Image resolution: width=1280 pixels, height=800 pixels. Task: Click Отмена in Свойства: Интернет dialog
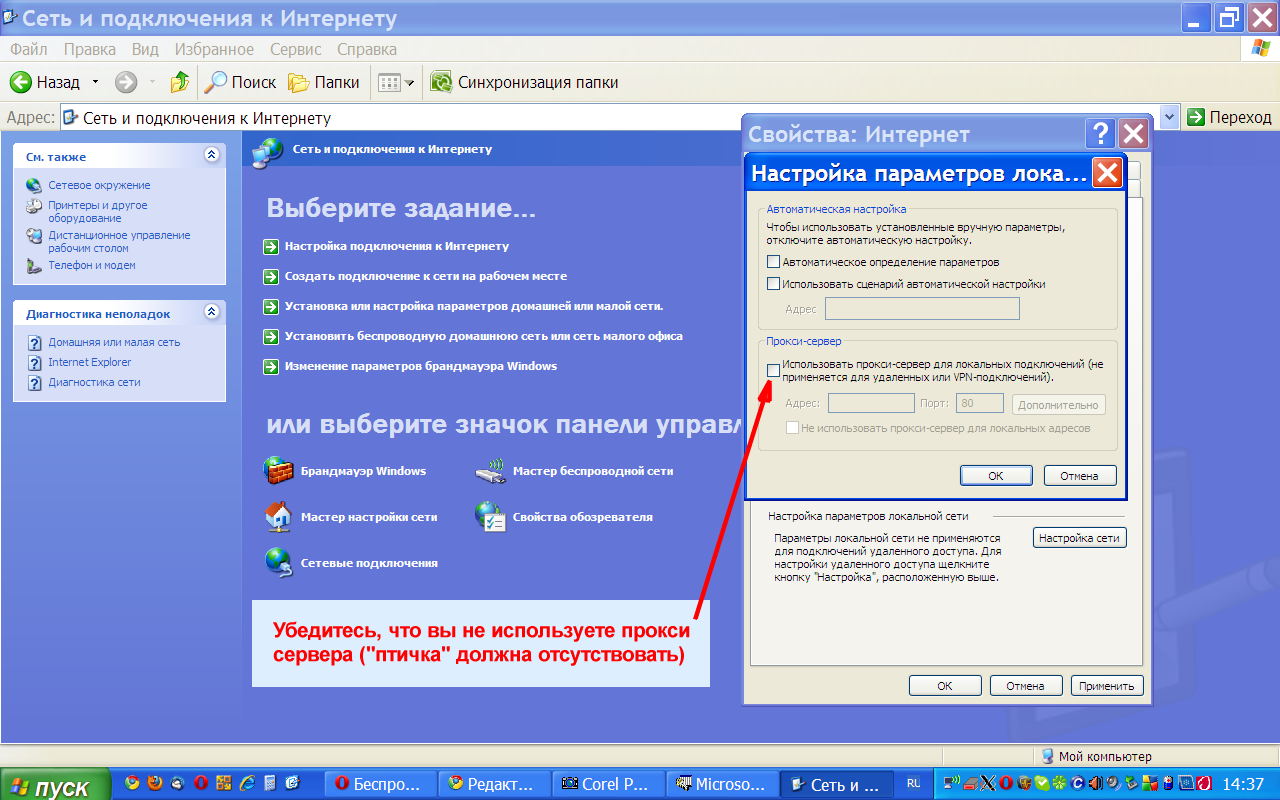point(1025,686)
